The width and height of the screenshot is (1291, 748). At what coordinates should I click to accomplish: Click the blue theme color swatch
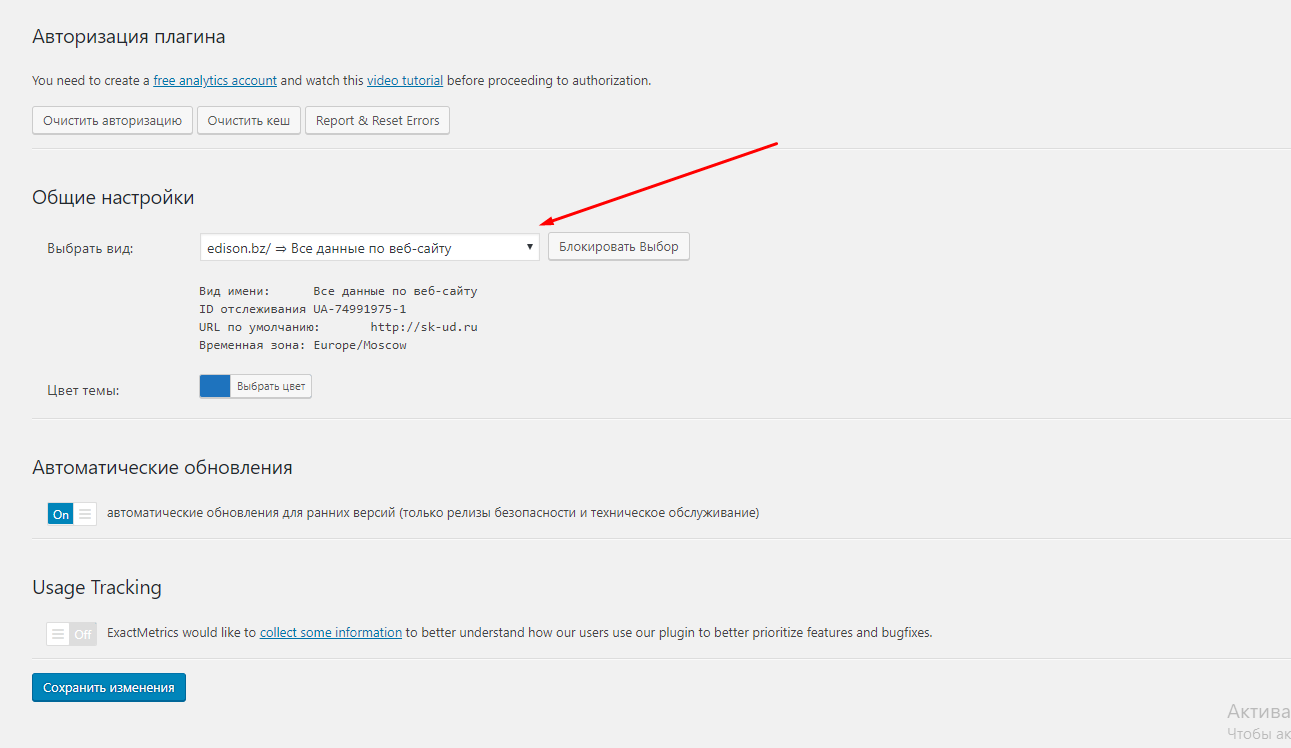coord(215,387)
